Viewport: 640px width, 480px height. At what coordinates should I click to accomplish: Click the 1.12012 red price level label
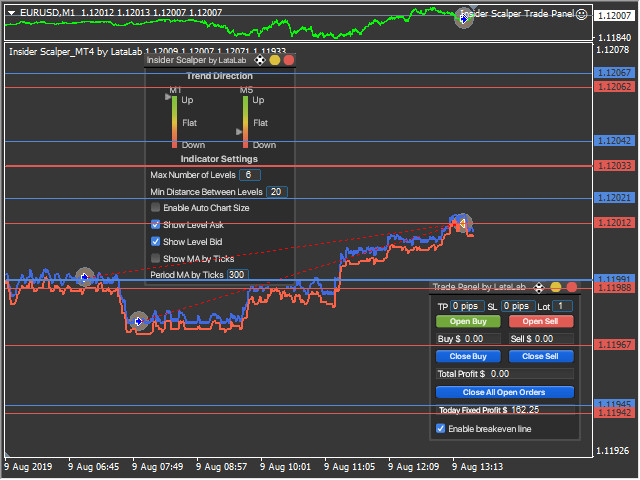[x=614, y=223]
